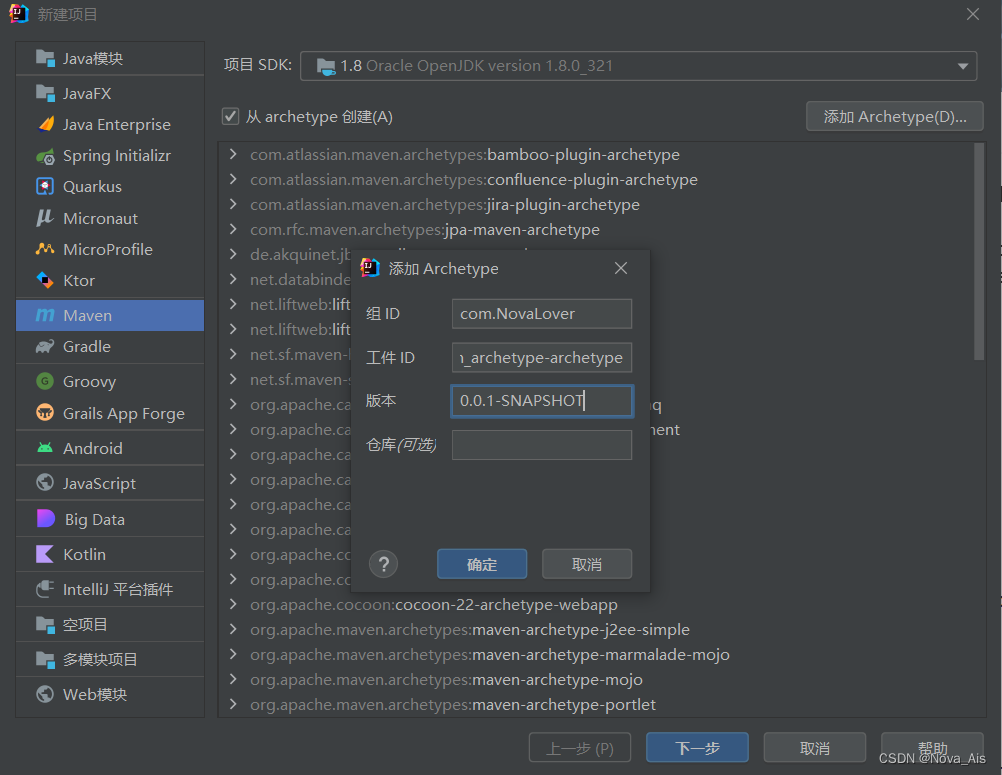Select Gradle project type

pos(110,346)
